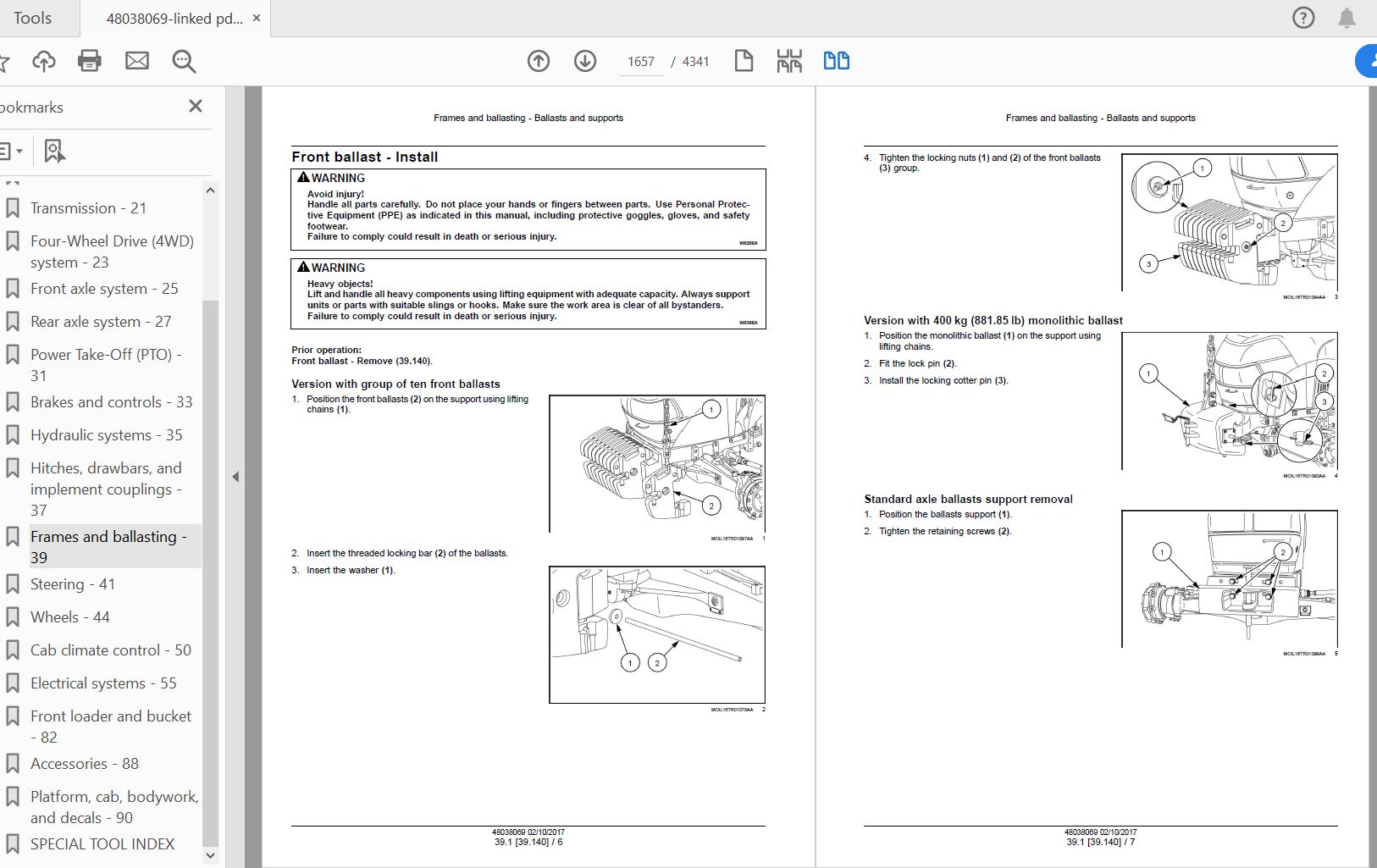Go to the next page with down arrow
1377x868 pixels.
[585, 61]
